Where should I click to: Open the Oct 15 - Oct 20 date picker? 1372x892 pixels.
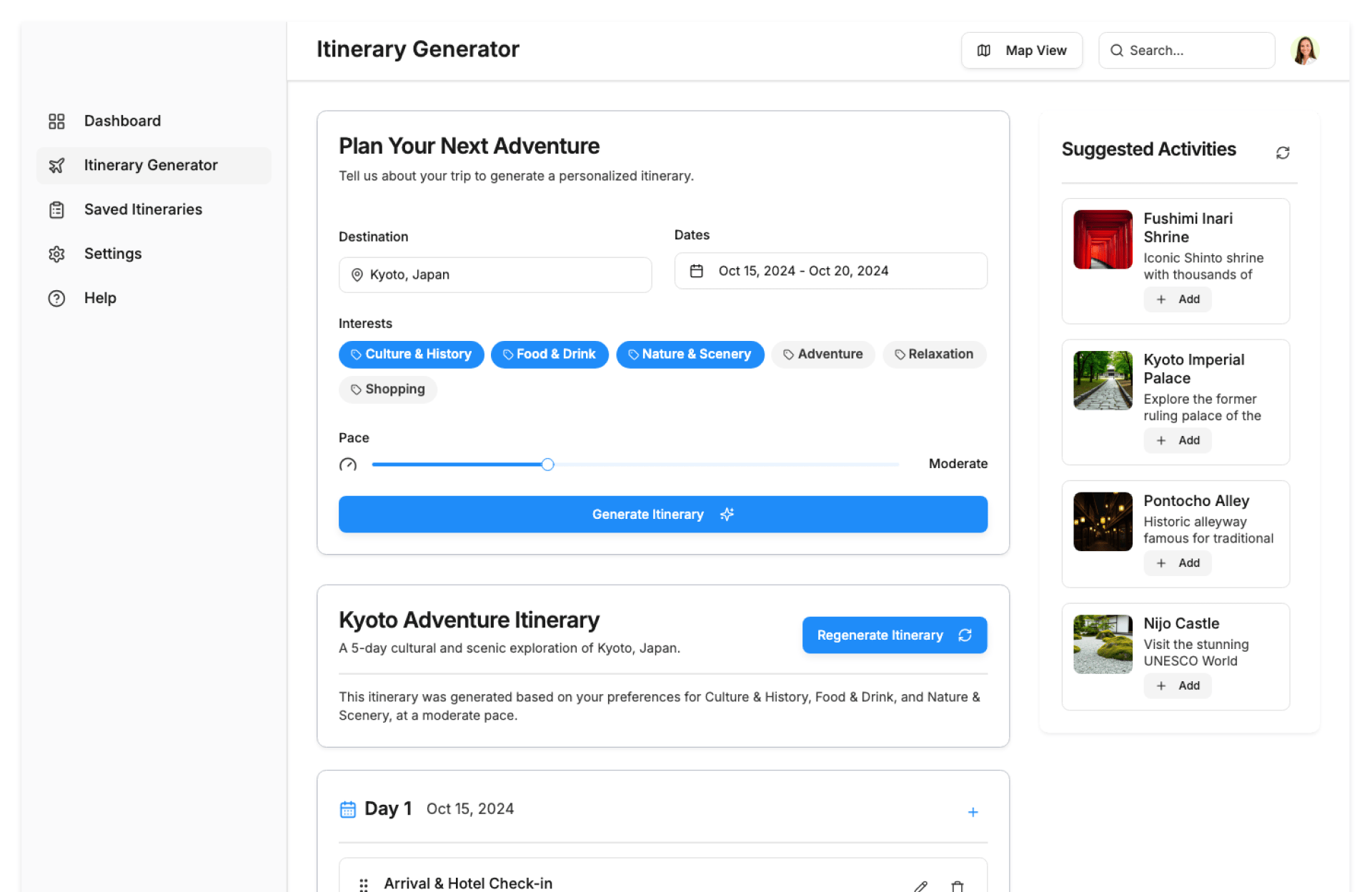point(830,271)
